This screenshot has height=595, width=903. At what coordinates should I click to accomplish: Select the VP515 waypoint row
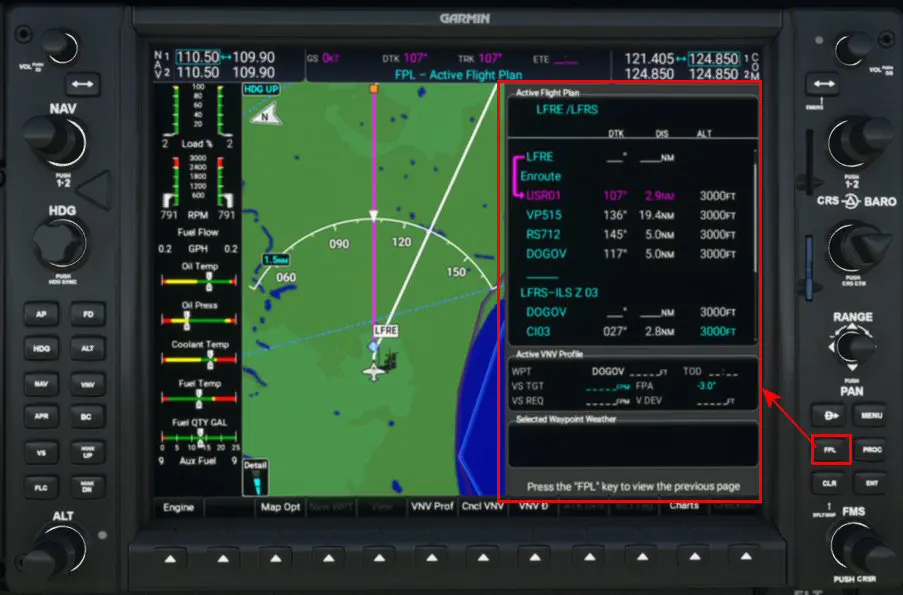[x=632, y=215]
